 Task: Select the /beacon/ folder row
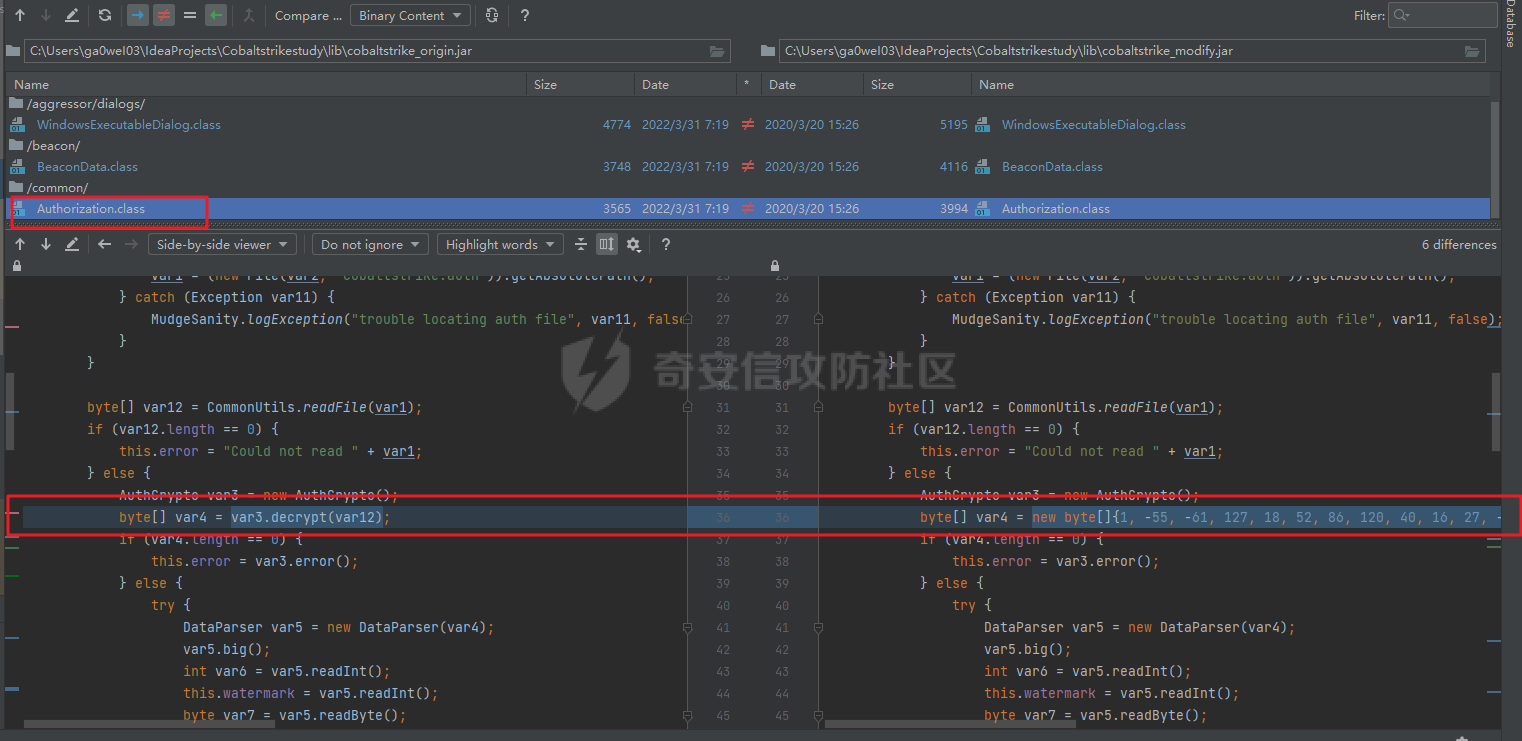[x=747, y=146]
